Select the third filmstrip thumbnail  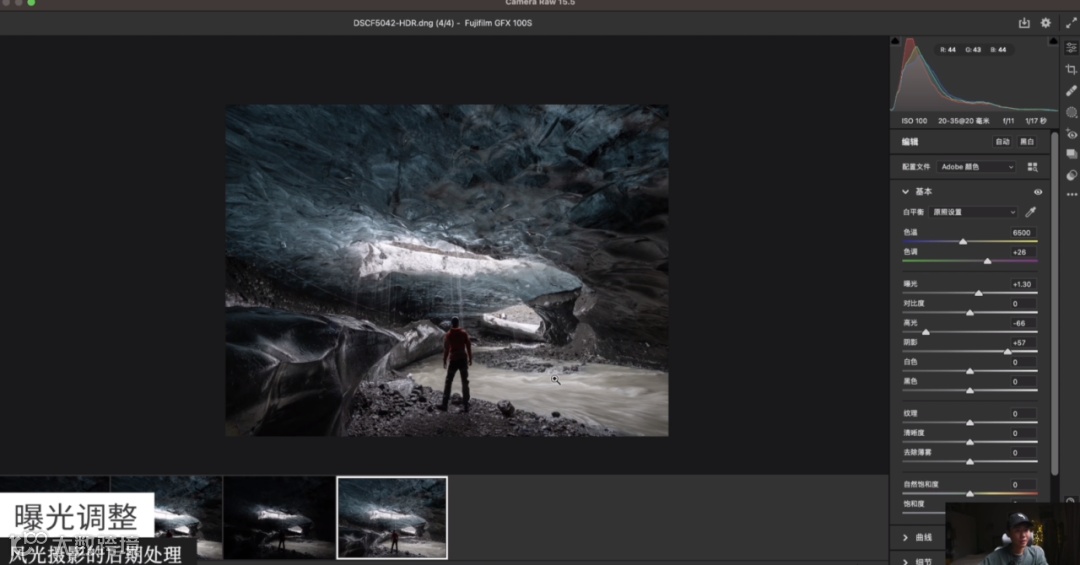click(x=279, y=517)
